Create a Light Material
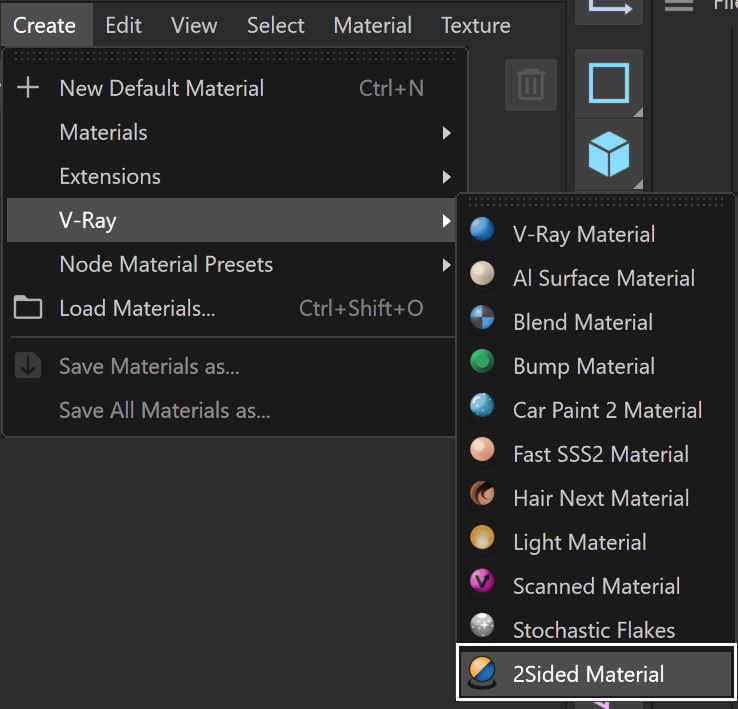 596,542
